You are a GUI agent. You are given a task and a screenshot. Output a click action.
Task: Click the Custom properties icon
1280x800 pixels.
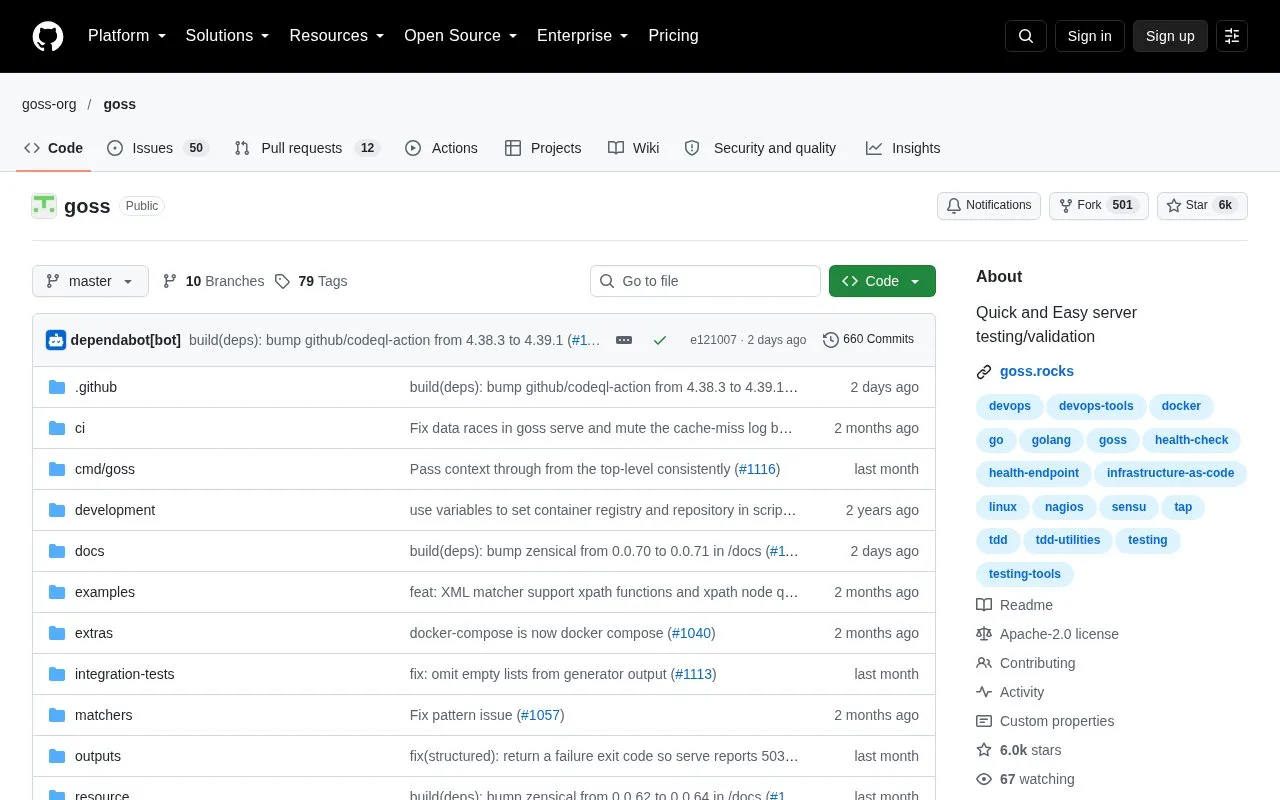coord(984,721)
